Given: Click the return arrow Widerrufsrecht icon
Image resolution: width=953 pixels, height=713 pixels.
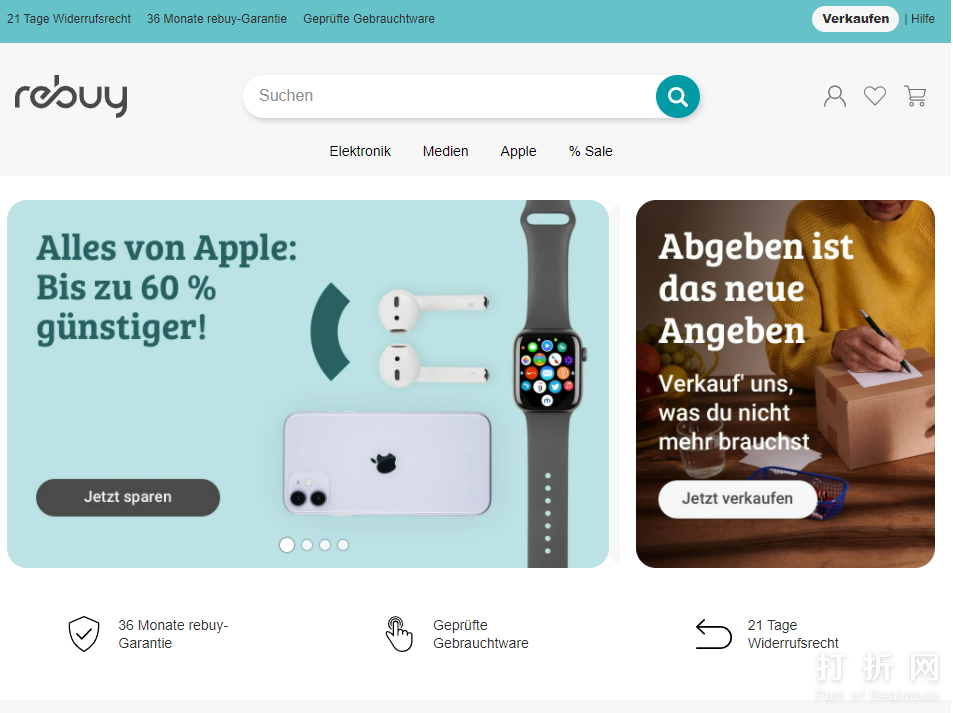Looking at the screenshot, I should click(x=714, y=634).
